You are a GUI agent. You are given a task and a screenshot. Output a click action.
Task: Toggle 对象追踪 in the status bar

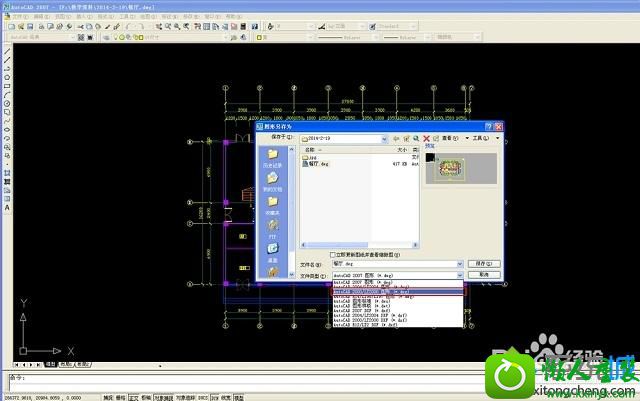click(186, 397)
